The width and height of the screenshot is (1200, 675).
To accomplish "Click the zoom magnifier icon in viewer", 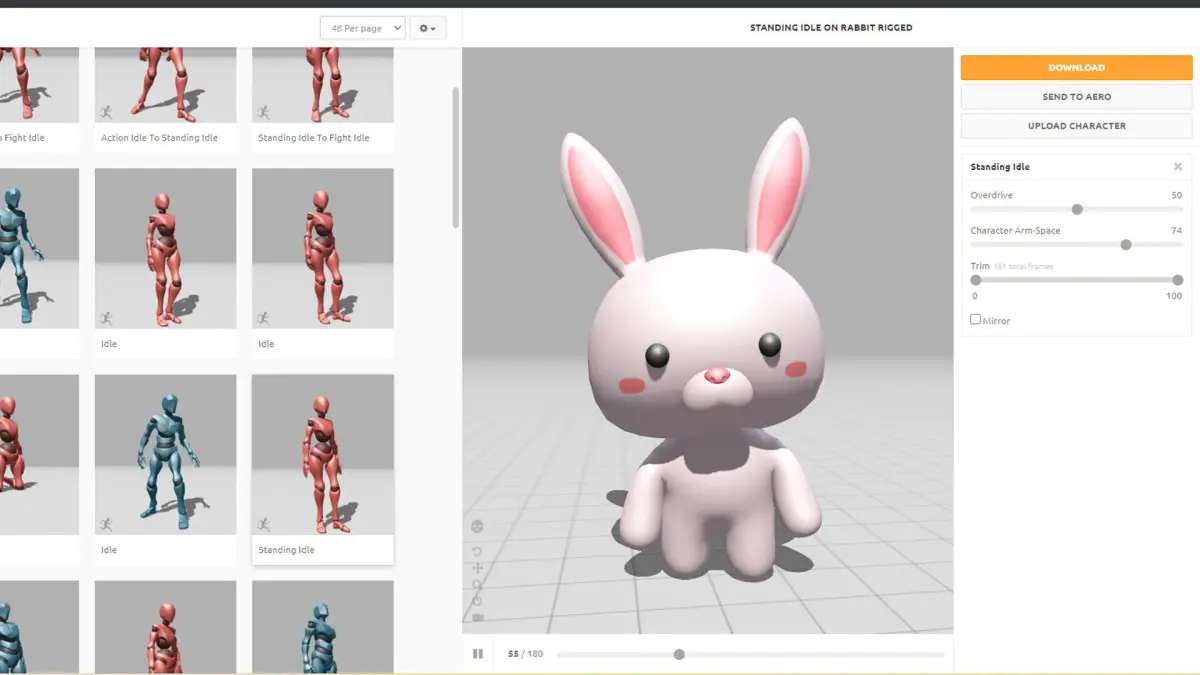I will [477, 584].
